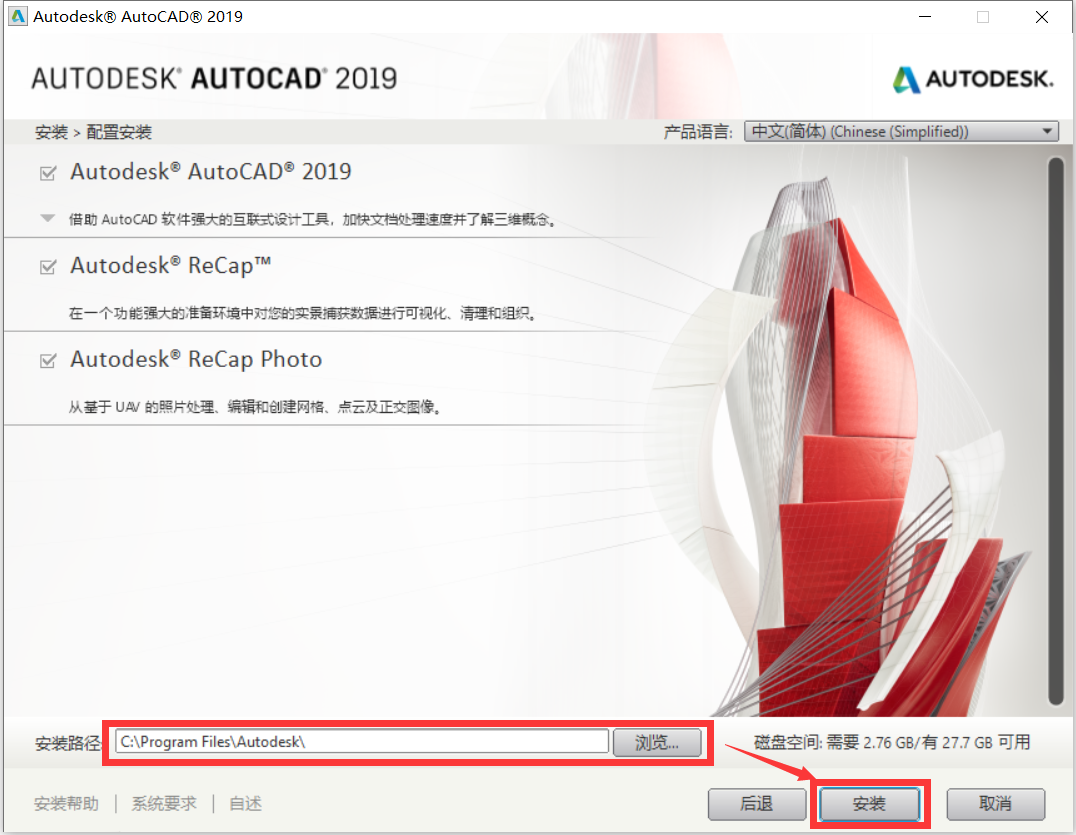
Task: Click the 后退 back button
Action: pyautogui.click(x=757, y=804)
